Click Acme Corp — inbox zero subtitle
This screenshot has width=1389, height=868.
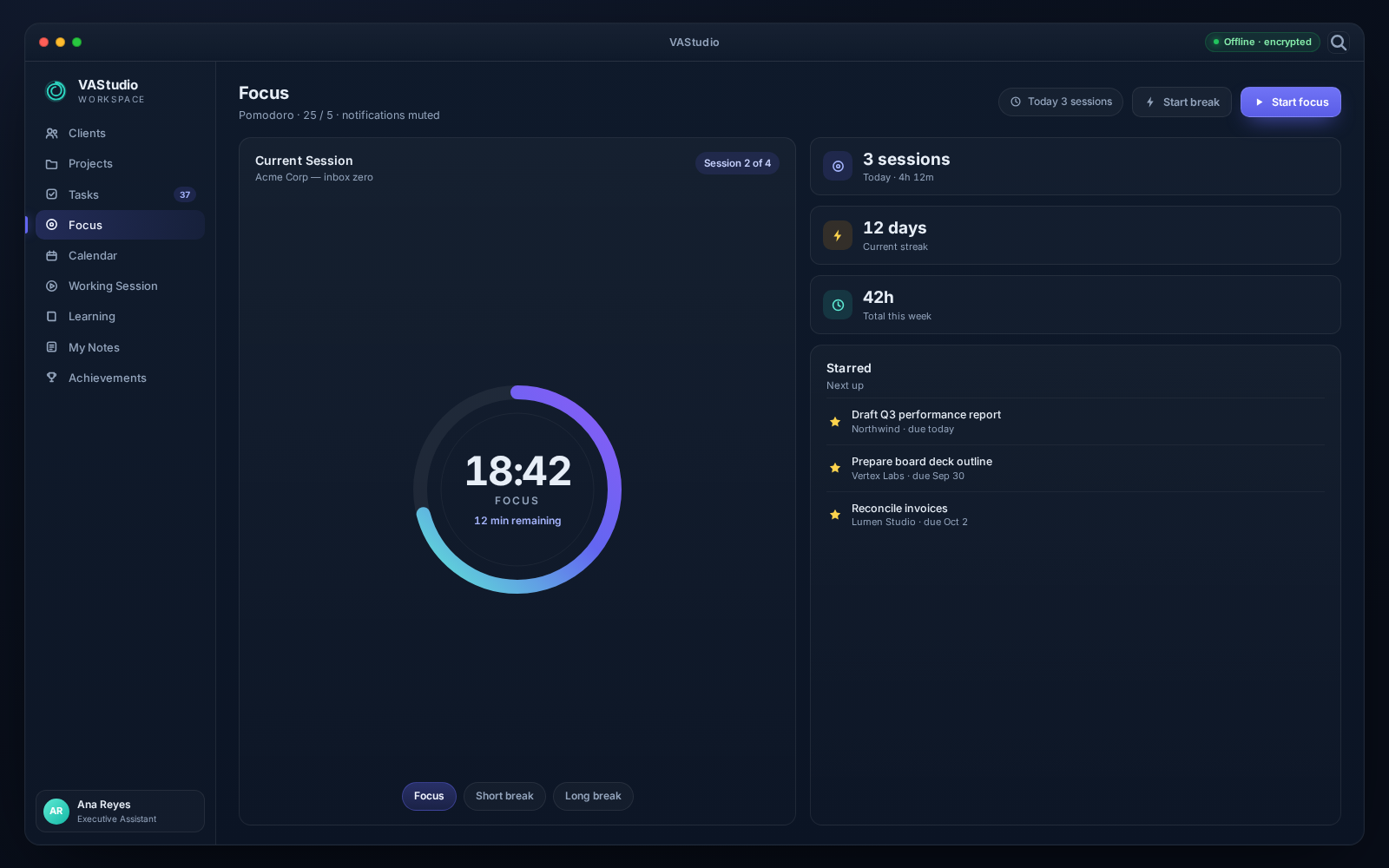tap(314, 177)
